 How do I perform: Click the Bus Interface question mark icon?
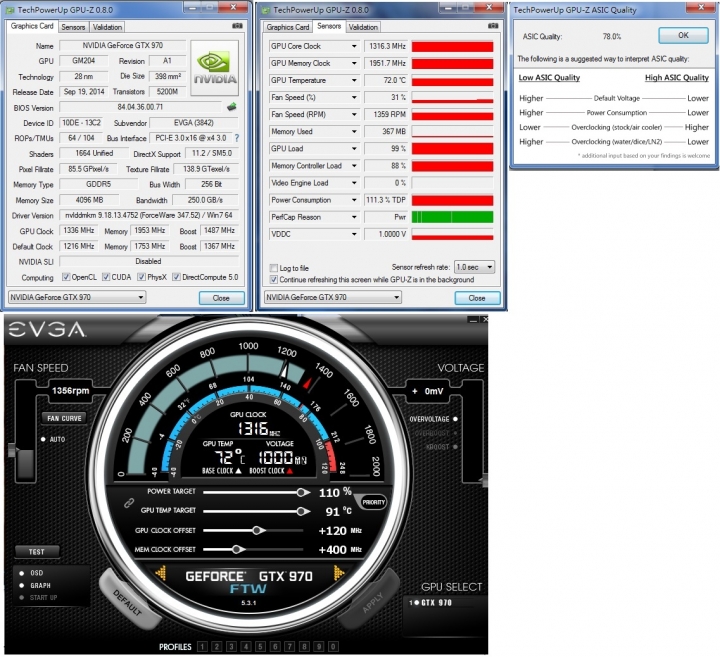pos(236,138)
